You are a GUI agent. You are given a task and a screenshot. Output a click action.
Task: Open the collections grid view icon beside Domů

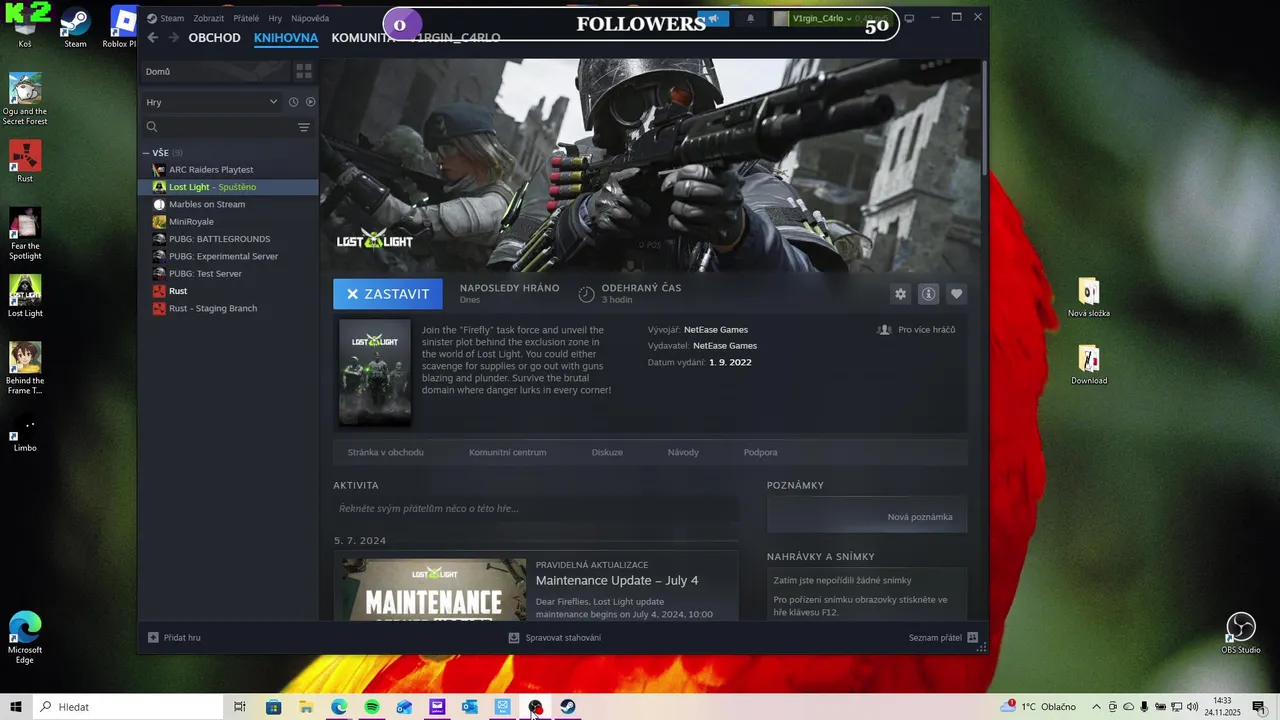click(x=304, y=71)
